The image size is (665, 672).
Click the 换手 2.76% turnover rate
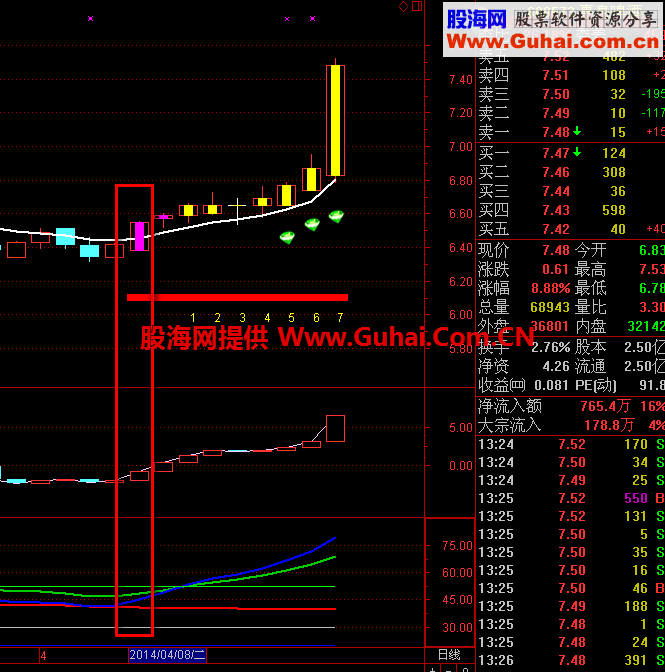point(551,347)
